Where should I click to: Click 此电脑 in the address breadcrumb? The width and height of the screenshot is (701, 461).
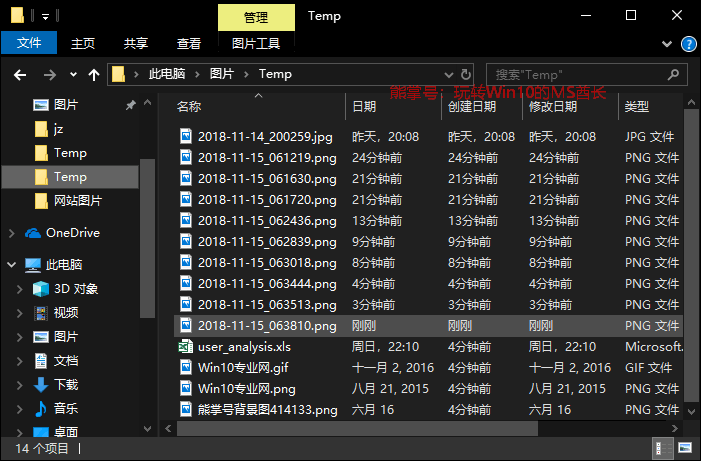167,74
